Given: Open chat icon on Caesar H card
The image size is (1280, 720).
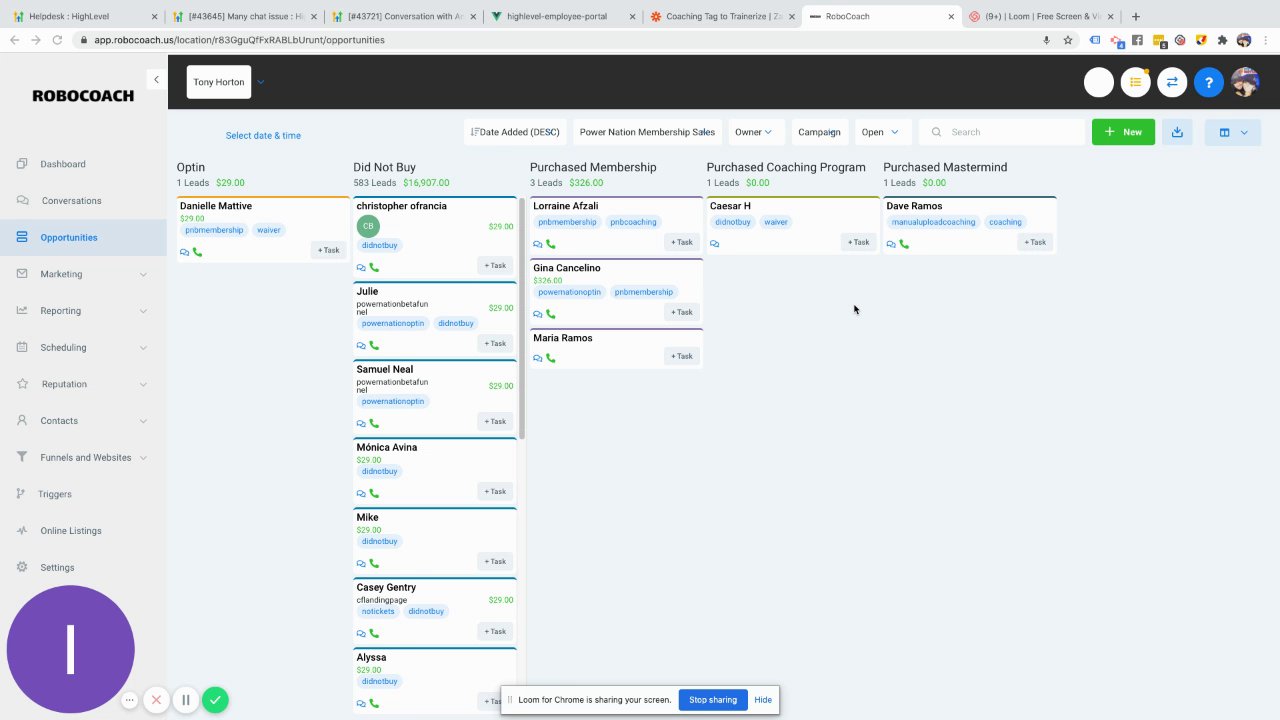Looking at the screenshot, I should coord(714,244).
